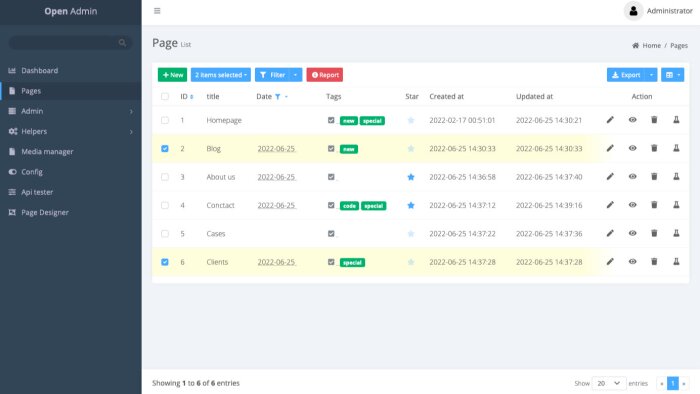Screen dimensions: 700x394
Task: Click the Administrator avatar icon
Action: pyautogui.click(x=633, y=11)
